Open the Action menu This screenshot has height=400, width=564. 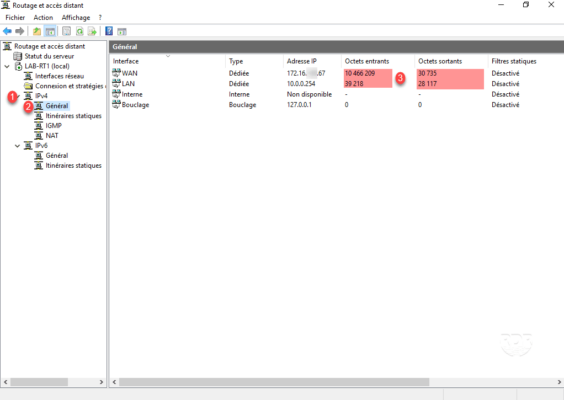tap(43, 17)
